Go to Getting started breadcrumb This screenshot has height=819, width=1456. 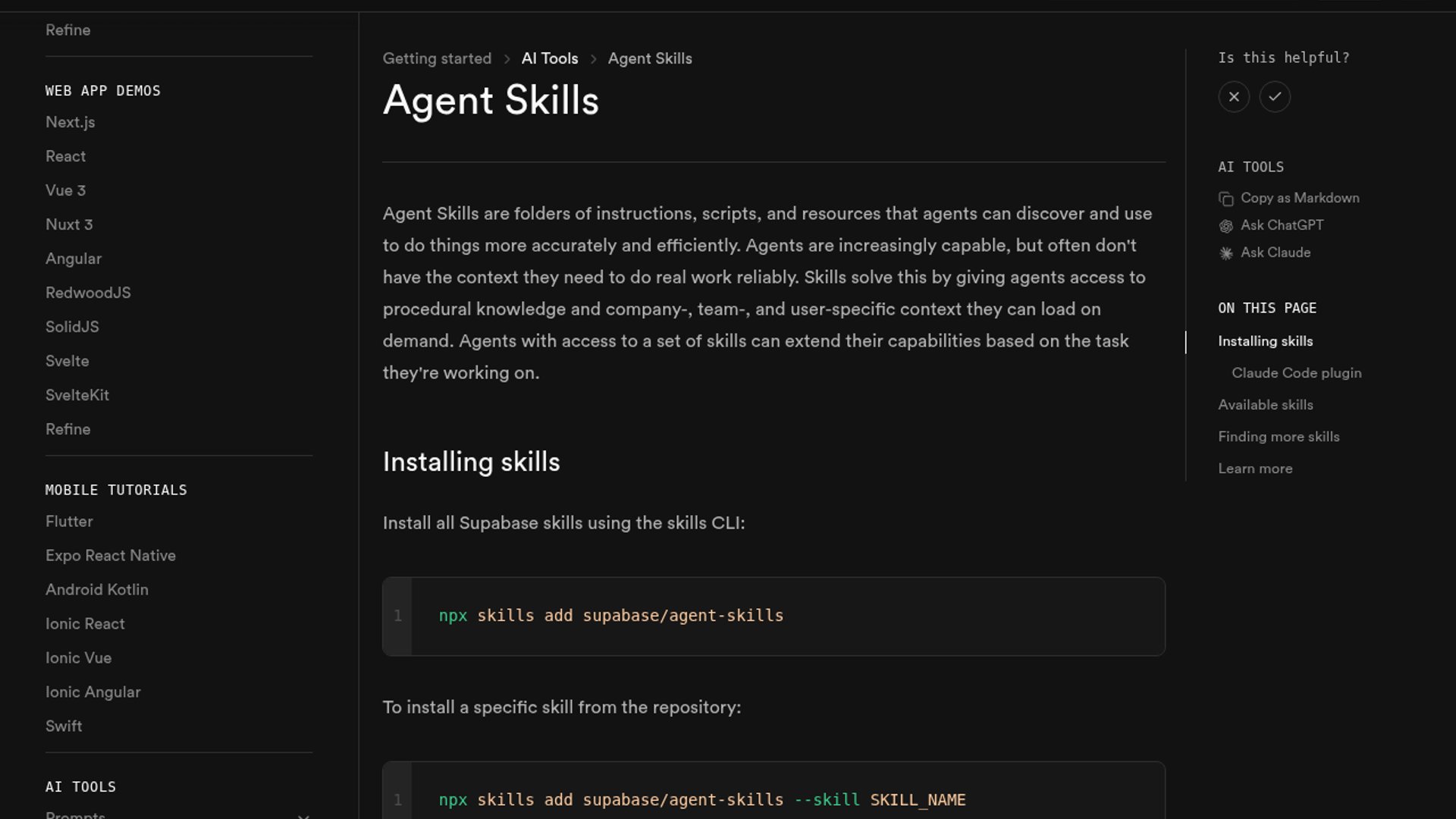437,58
